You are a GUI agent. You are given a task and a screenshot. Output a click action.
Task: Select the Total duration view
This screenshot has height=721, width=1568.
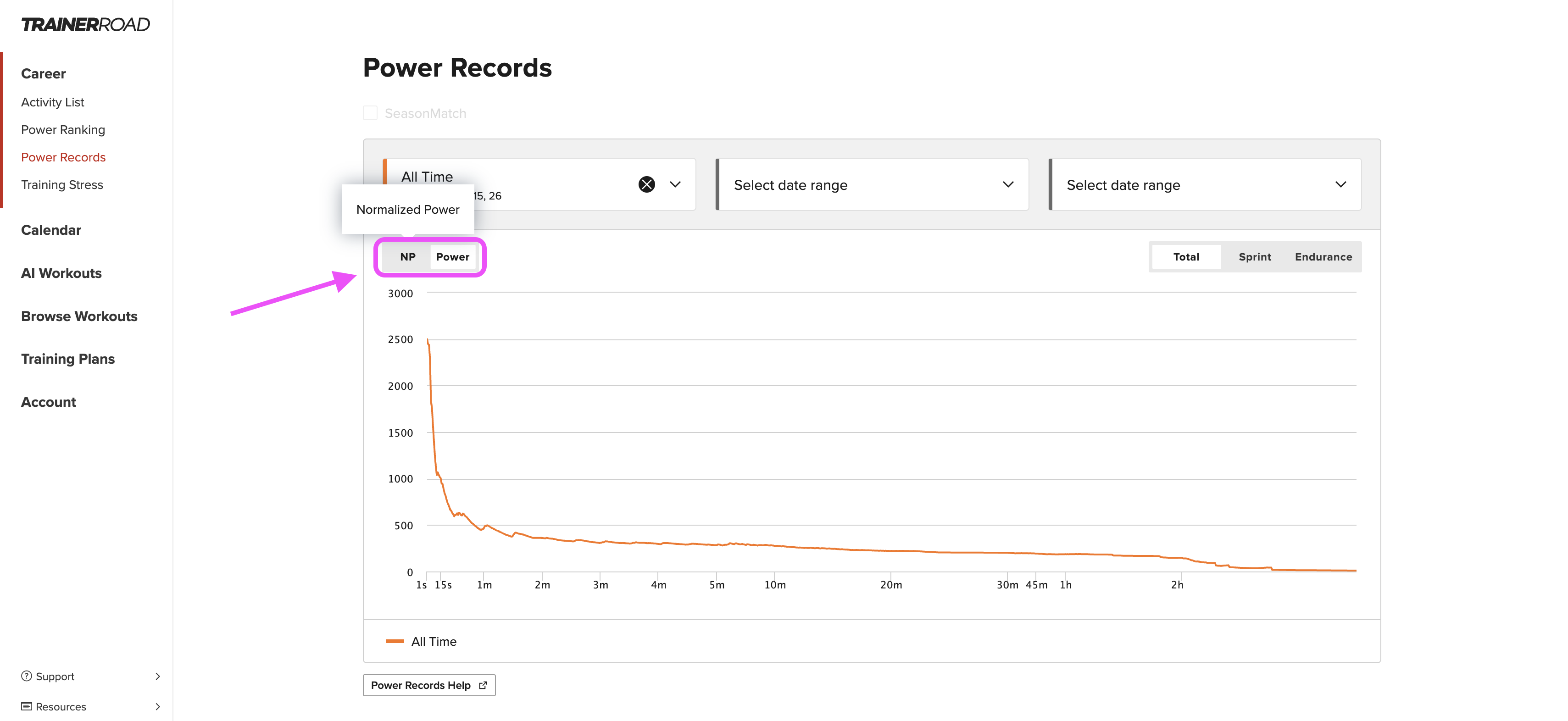pos(1186,257)
